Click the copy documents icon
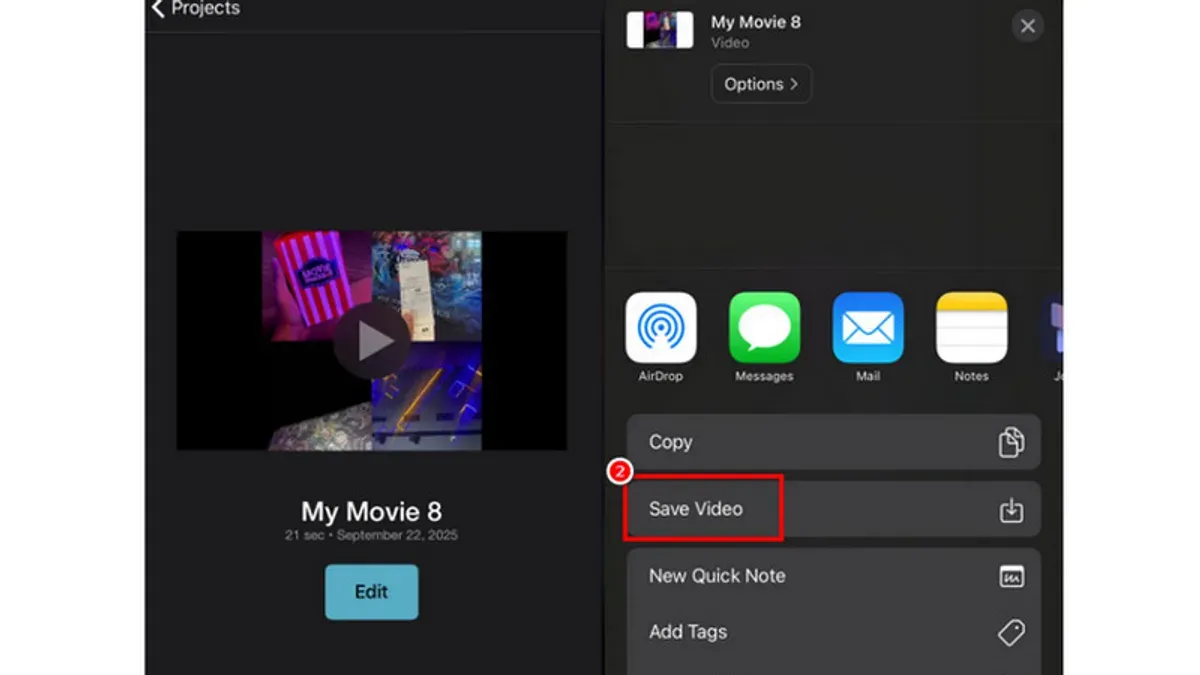The height and width of the screenshot is (675, 1200). click(x=1011, y=442)
